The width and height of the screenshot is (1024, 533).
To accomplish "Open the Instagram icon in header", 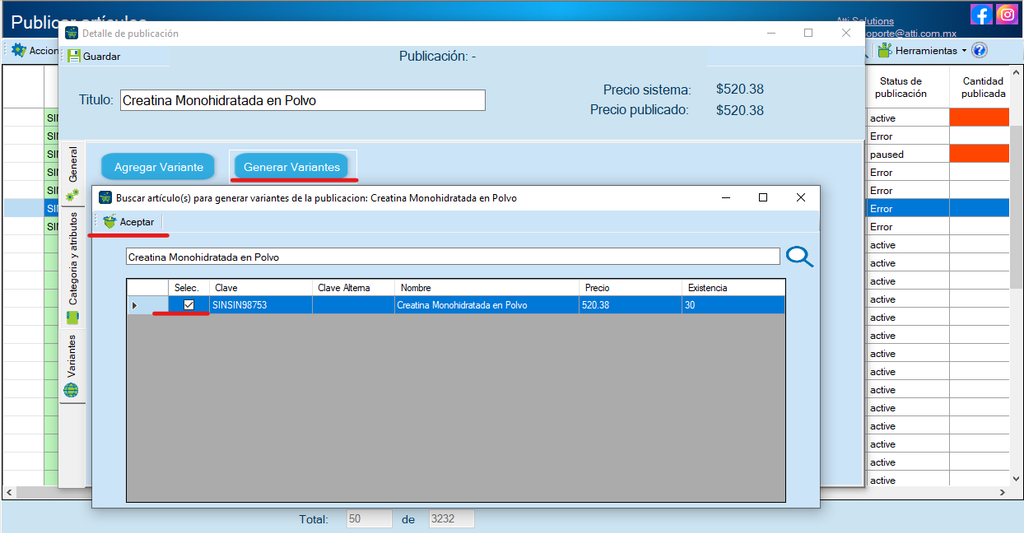I will (x=1007, y=14).
